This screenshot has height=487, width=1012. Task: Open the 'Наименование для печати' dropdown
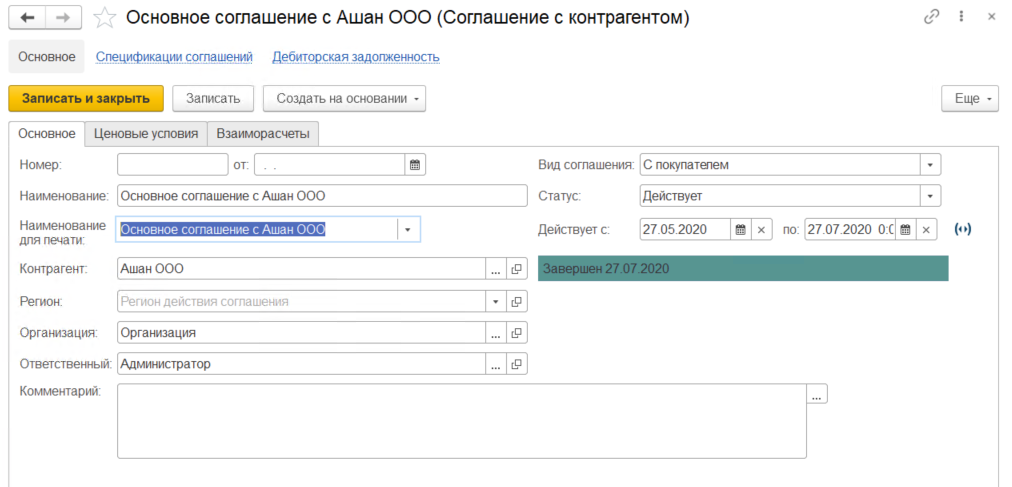click(408, 229)
